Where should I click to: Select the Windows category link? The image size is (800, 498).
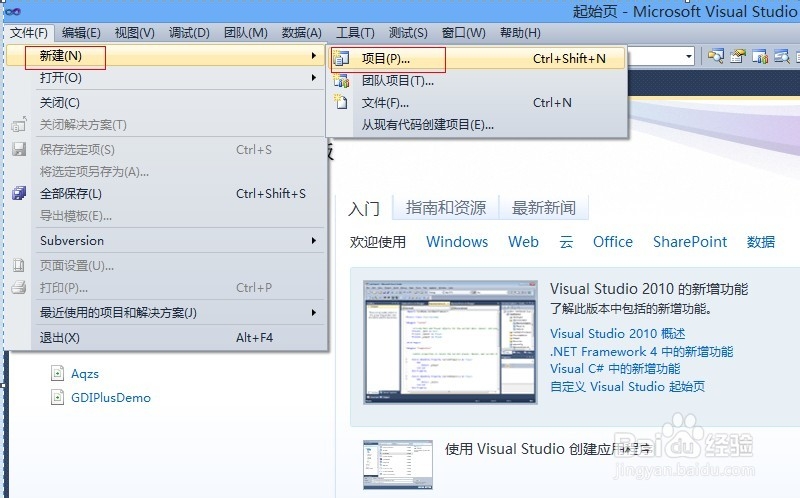coord(457,242)
